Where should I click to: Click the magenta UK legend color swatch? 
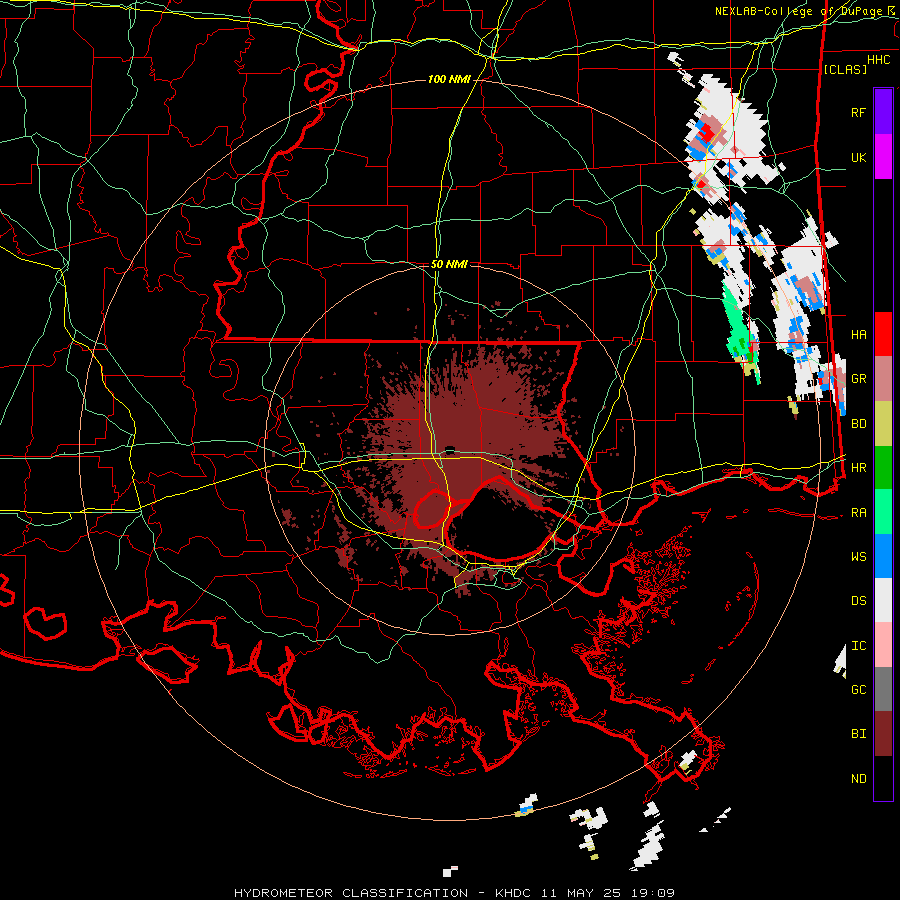[883, 157]
